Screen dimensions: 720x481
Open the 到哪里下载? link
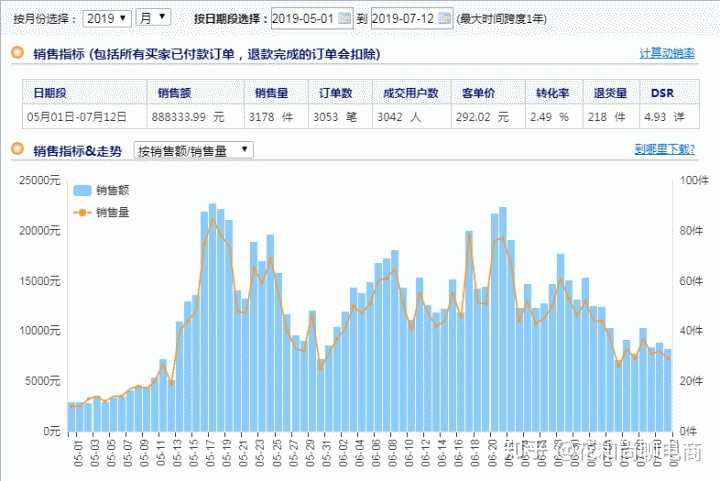tap(664, 150)
